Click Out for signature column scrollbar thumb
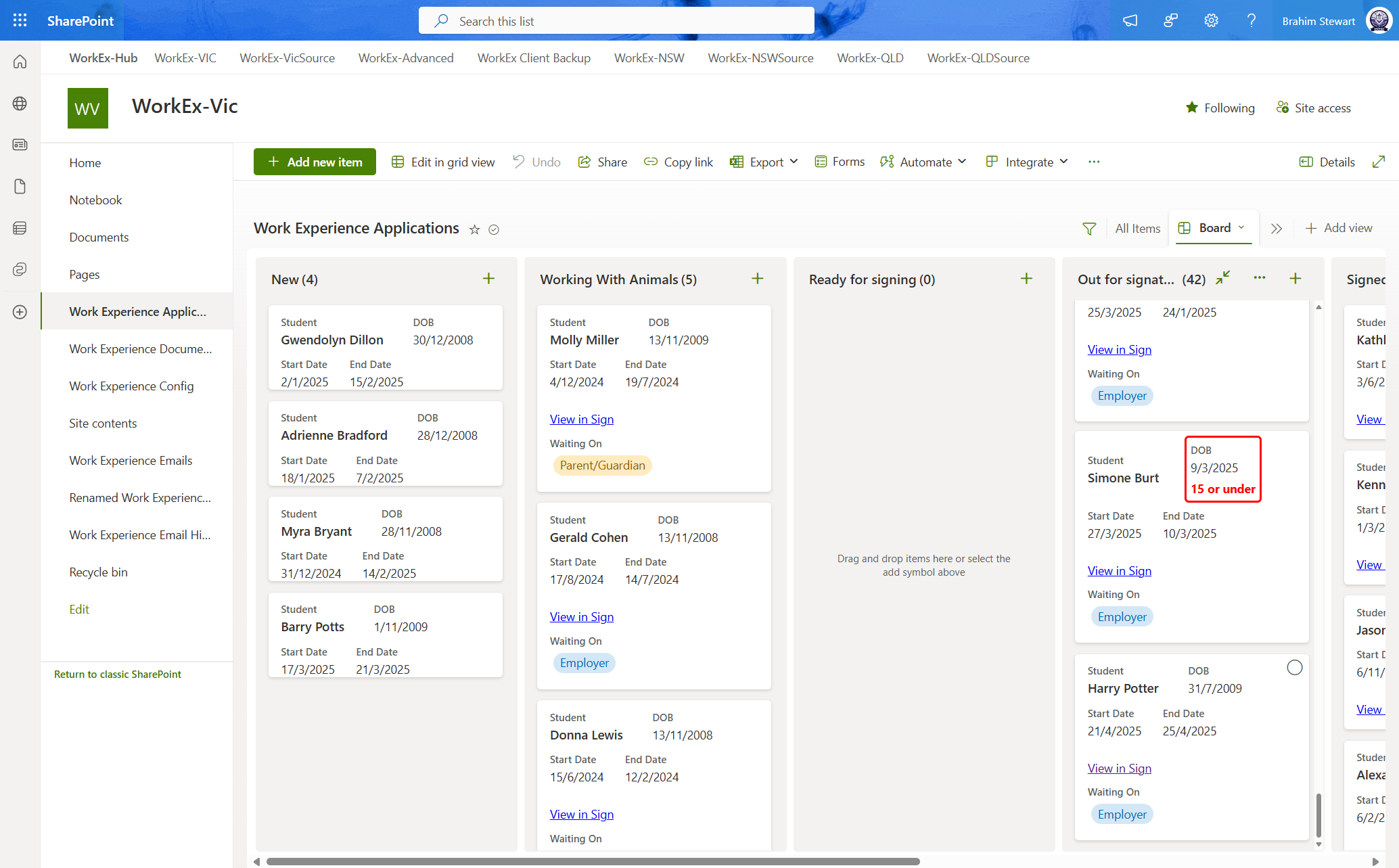The width and height of the screenshot is (1399, 868). tap(1318, 815)
